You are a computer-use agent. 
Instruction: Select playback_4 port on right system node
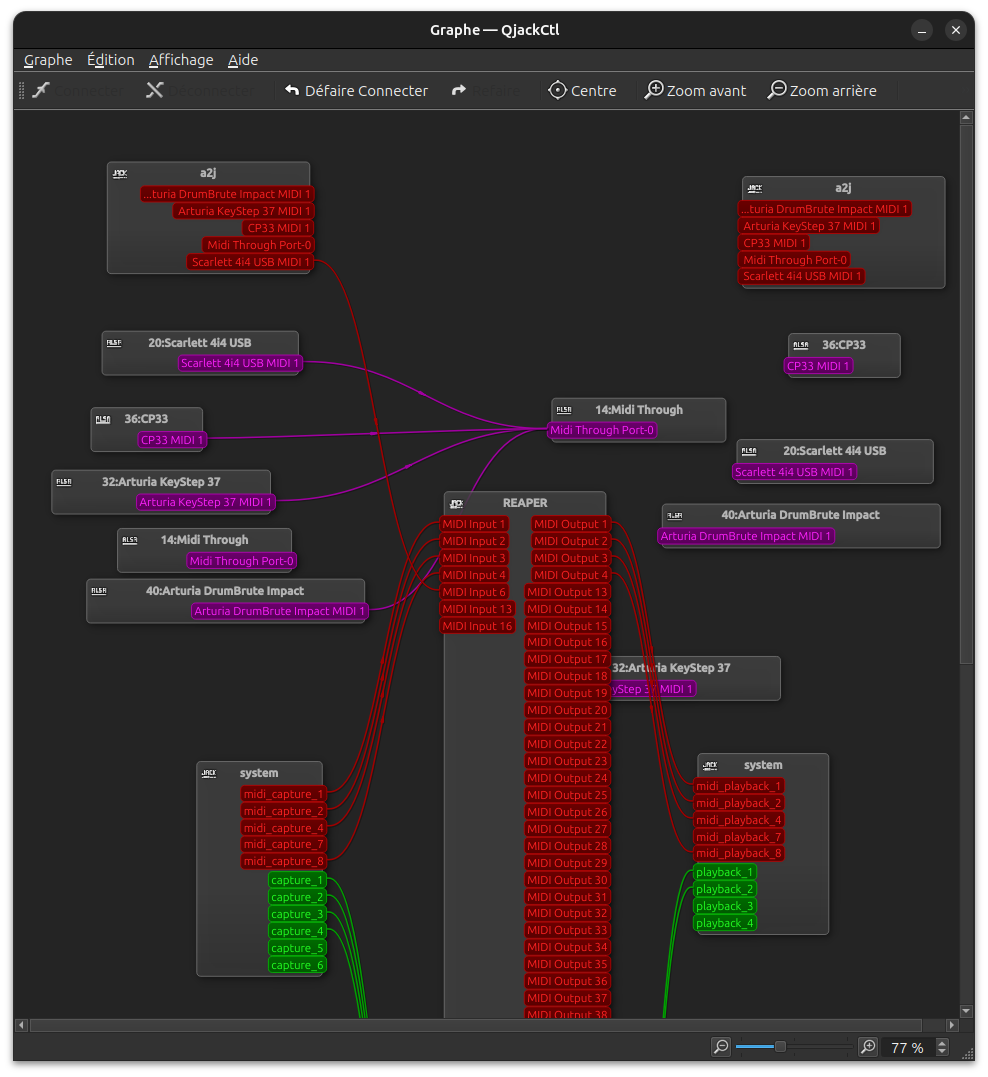coord(725,923)
